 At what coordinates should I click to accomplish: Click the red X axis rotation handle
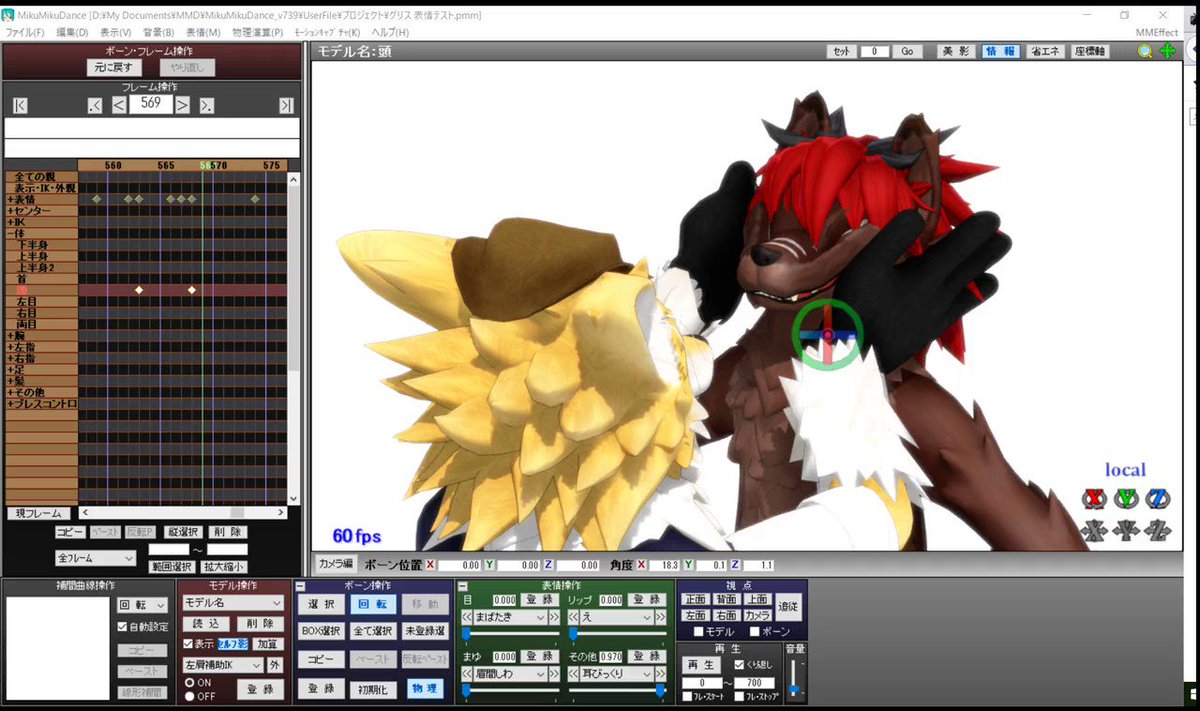1093,498
